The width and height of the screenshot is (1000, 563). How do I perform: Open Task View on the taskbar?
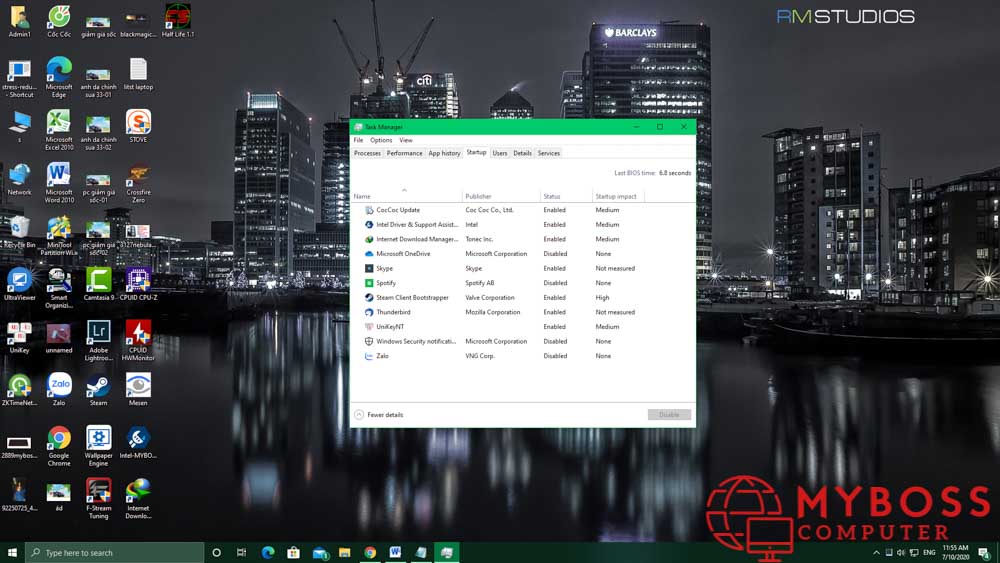(x=241, y=553)
